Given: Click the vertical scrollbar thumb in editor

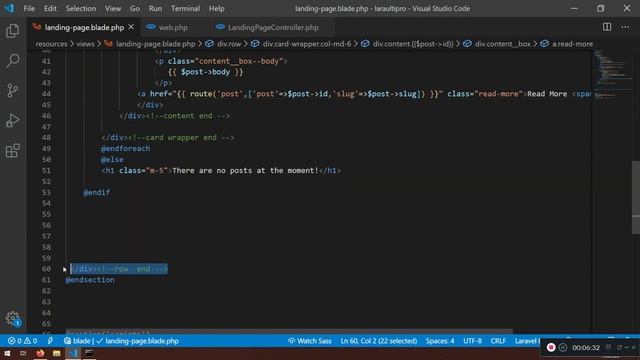Looking at the screenshot, I should click(x=636, y=198).
